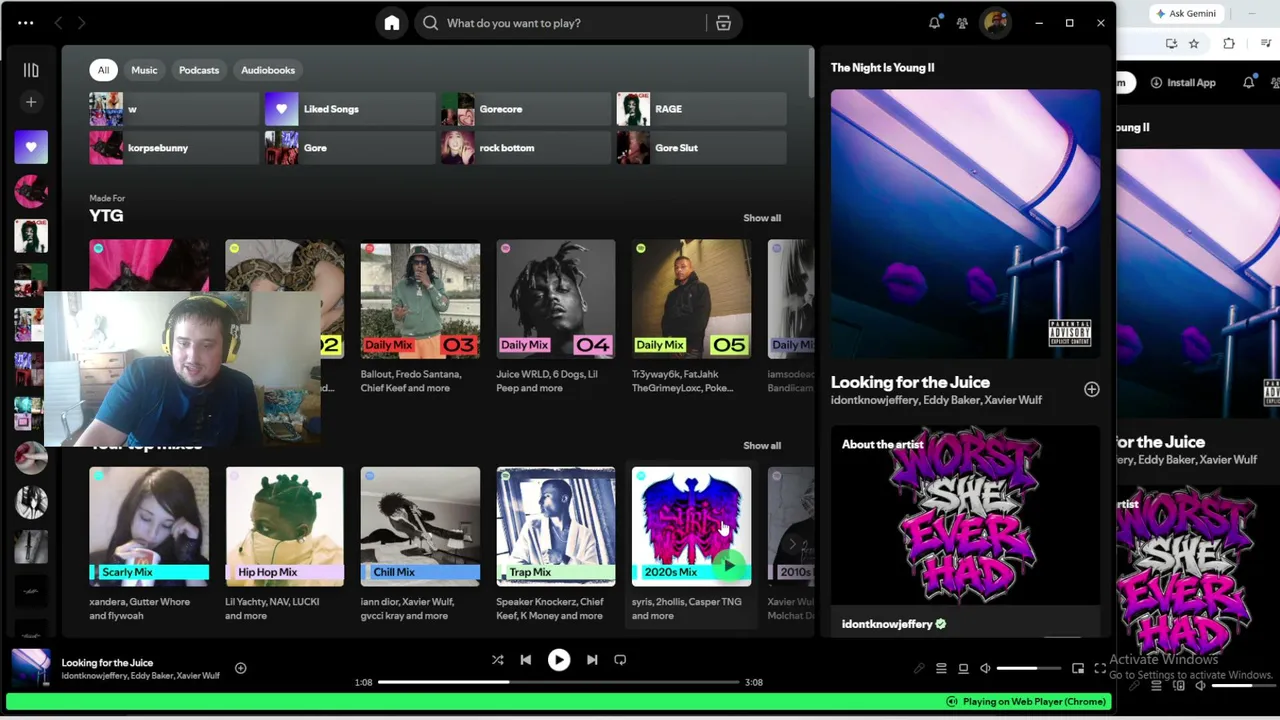Mute the volume with the speaker icon
1280x720 pixels.
point(985,669)
